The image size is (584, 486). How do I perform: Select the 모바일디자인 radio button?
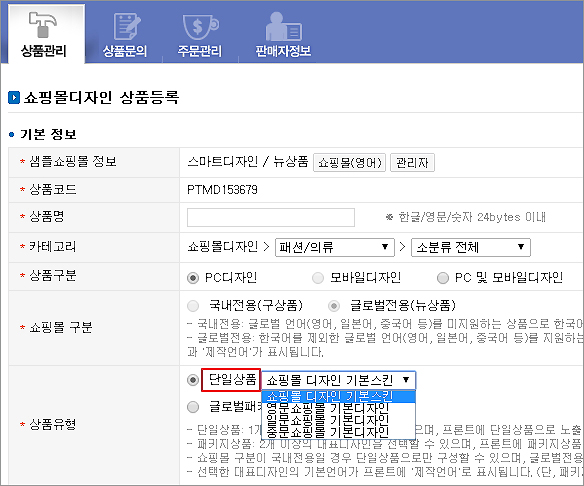(x=318, y=278)
